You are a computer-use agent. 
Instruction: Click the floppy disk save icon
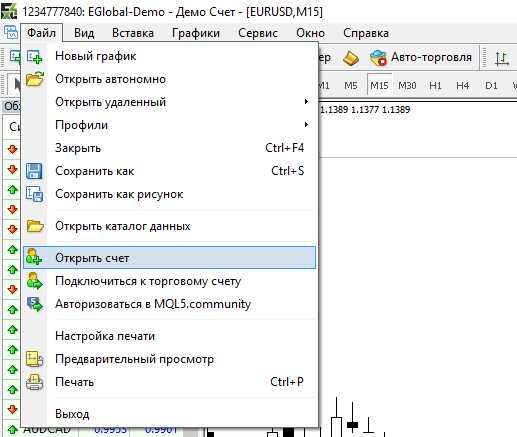point(34,171)
